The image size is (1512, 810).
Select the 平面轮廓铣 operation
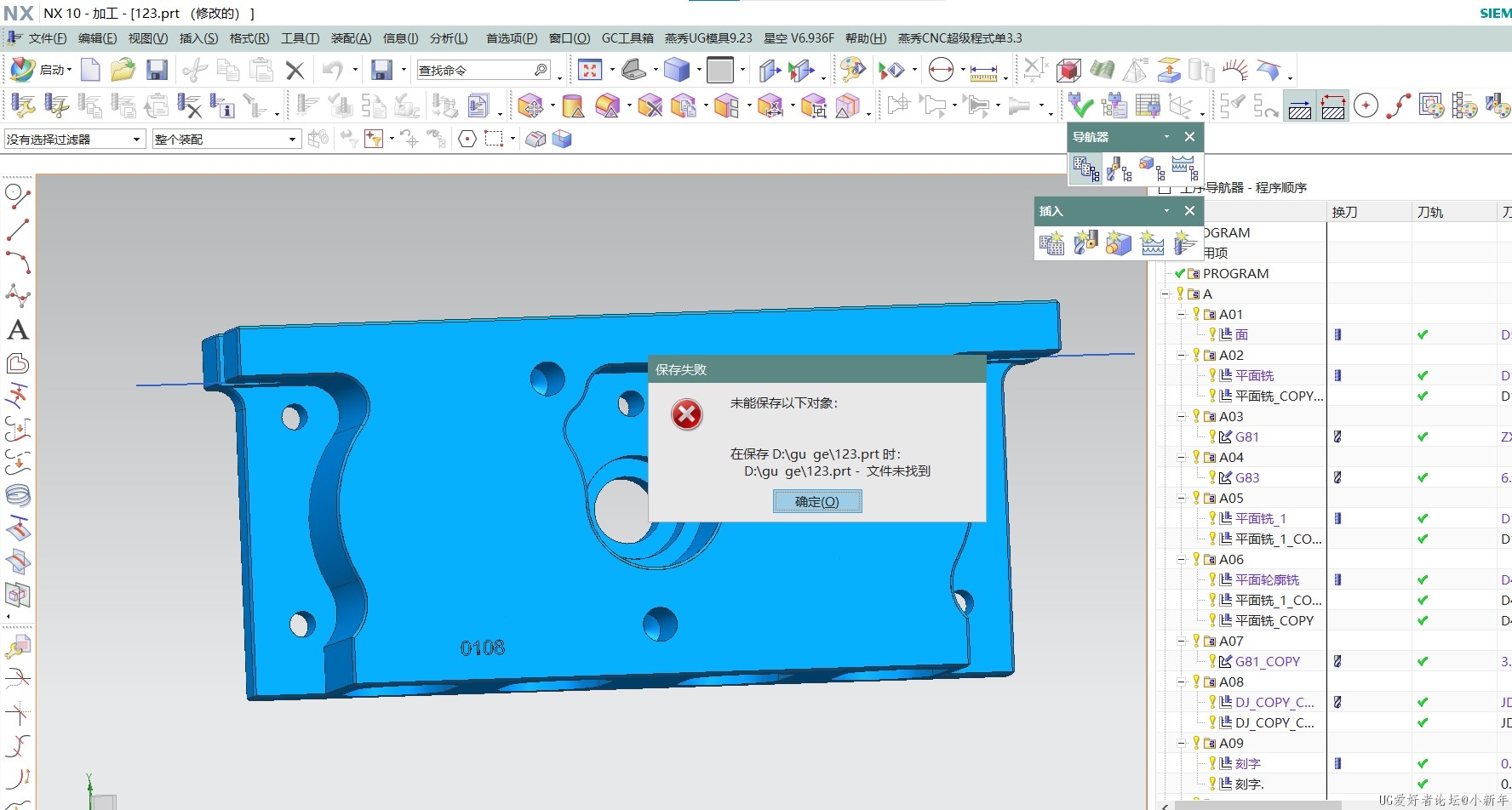coord(1267,580)
